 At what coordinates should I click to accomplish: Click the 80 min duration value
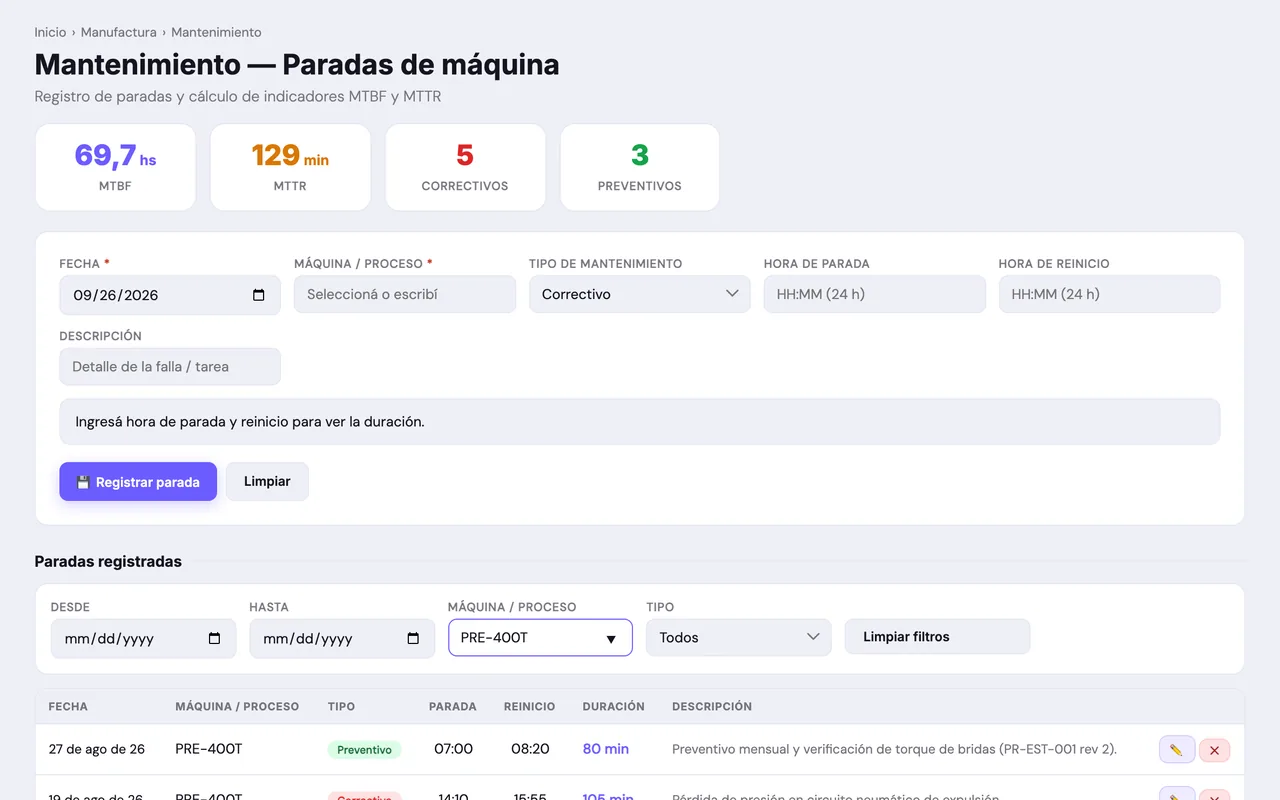pos(606,749)
